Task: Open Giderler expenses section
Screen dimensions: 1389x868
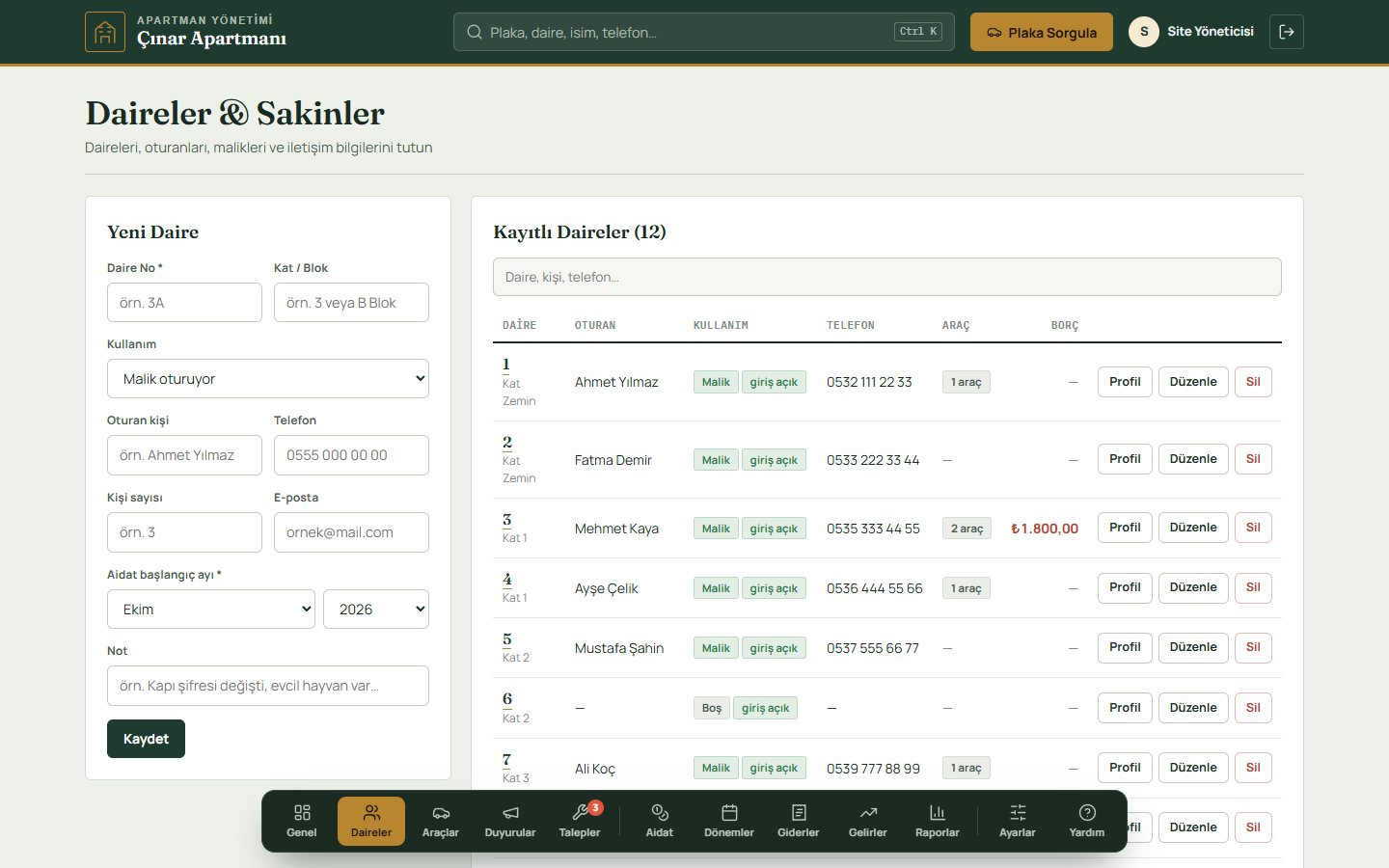Action: point(799,821)
